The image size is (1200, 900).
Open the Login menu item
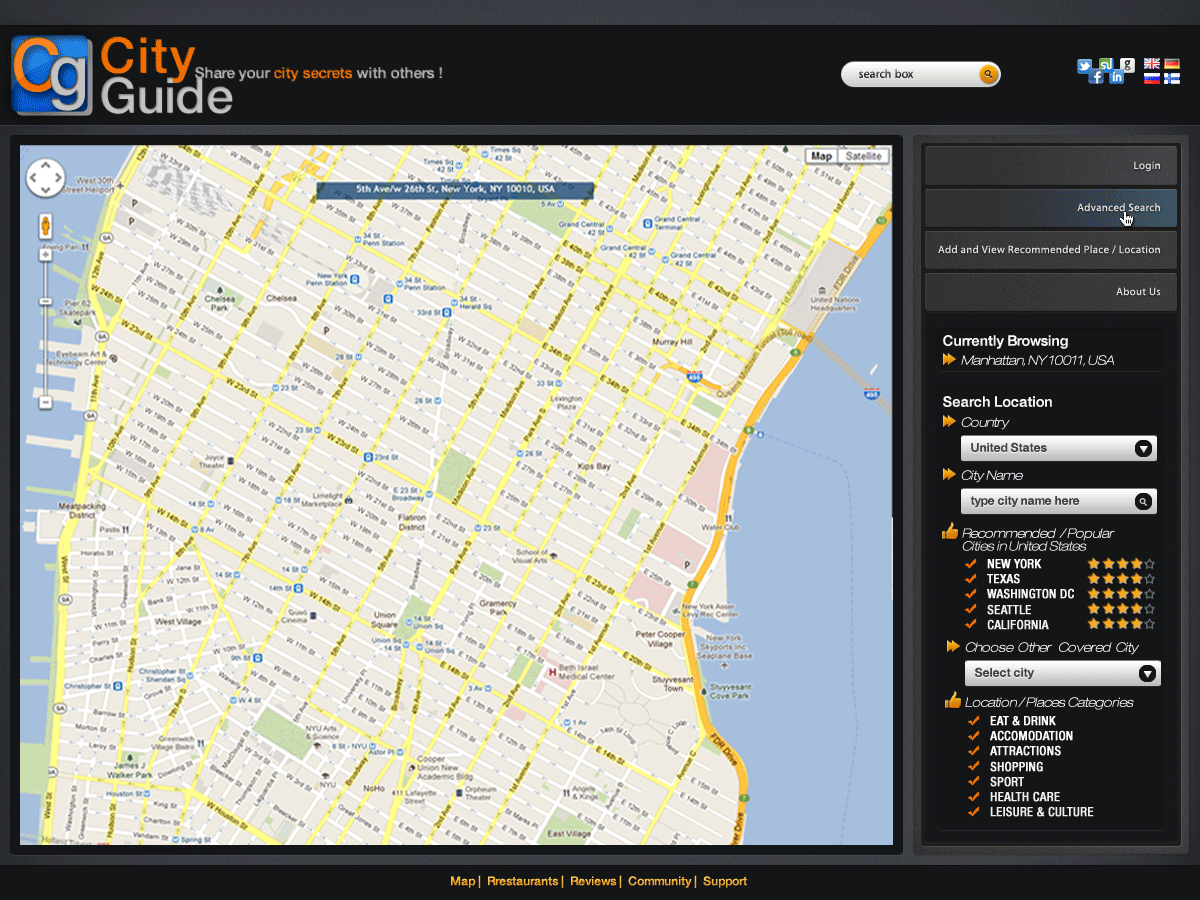pos(1051,166)
